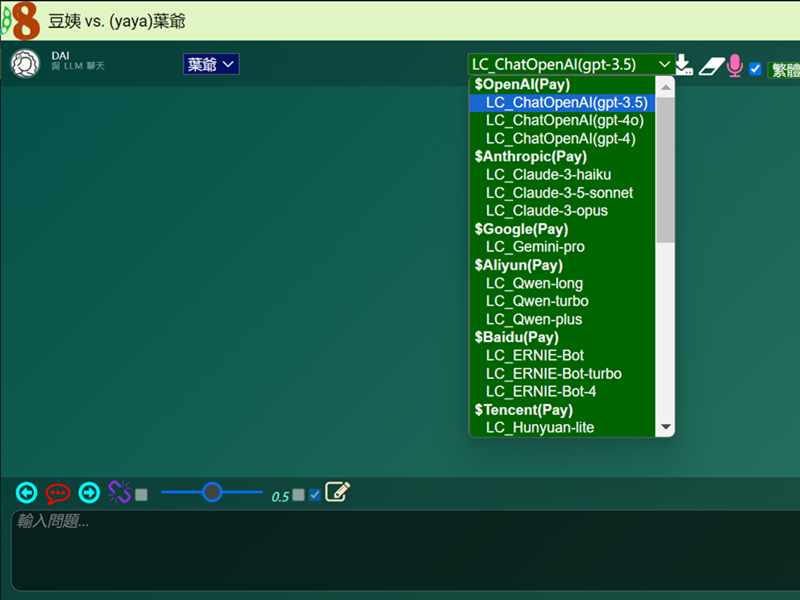Click the question input text box
800x600 pixels.
[400, 550]
